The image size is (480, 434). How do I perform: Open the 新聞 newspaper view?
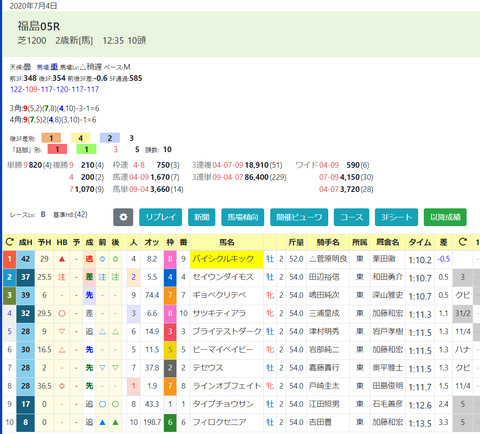[202, 217]
